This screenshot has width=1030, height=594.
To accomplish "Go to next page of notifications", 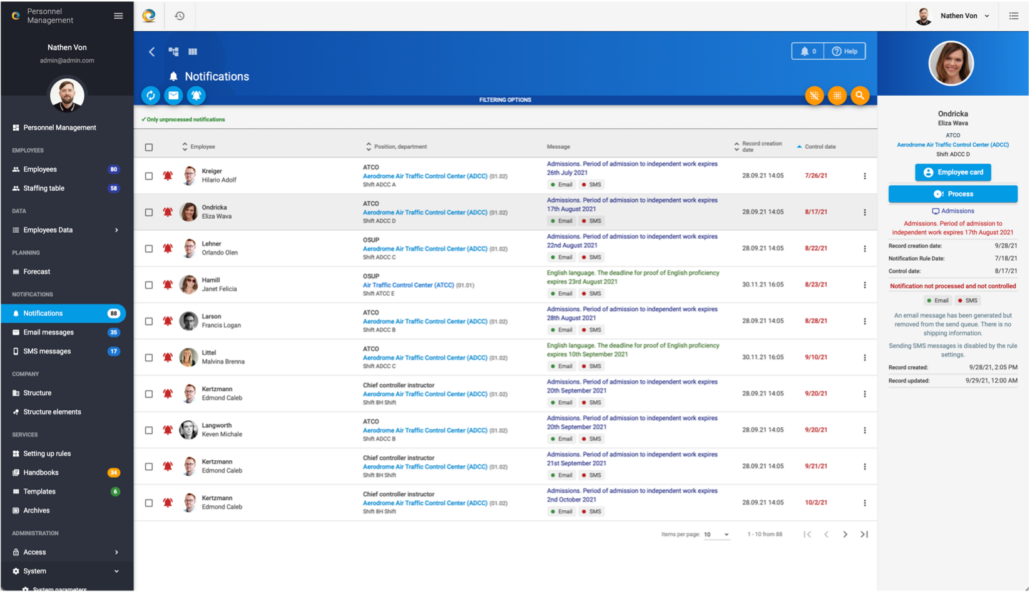I will (x=845, y=534).
